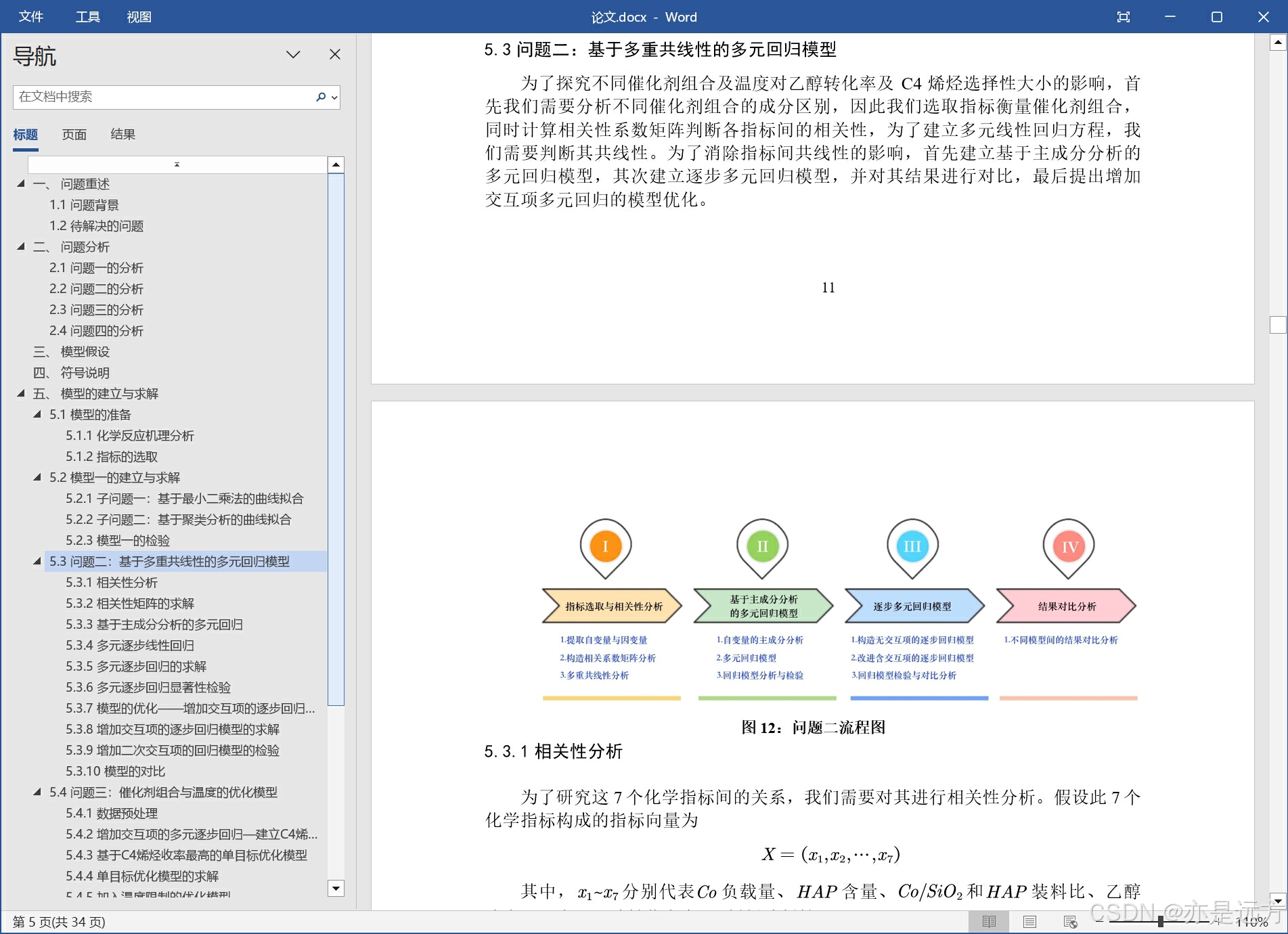The width and height of the screenshot is (1288, 934).
Task: Click the 逐步多元回归模型 arrow shape
Action: (x=914, y=606)
